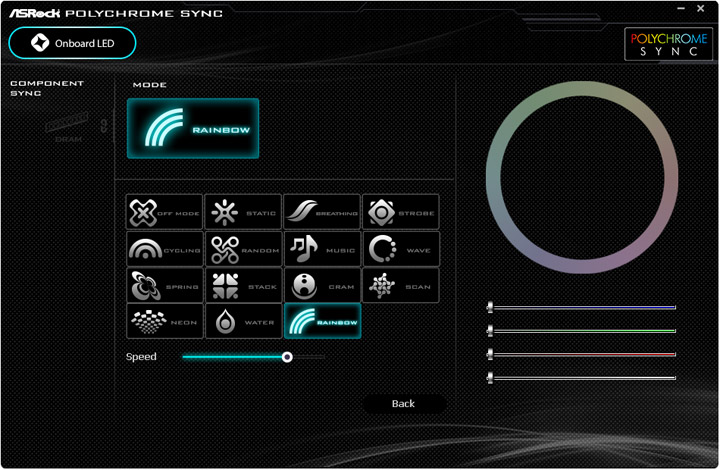Screen dimensions: 720x470
Task: Select the DRAM component icon
Action: pyautogui.click(x=67, y=127)
